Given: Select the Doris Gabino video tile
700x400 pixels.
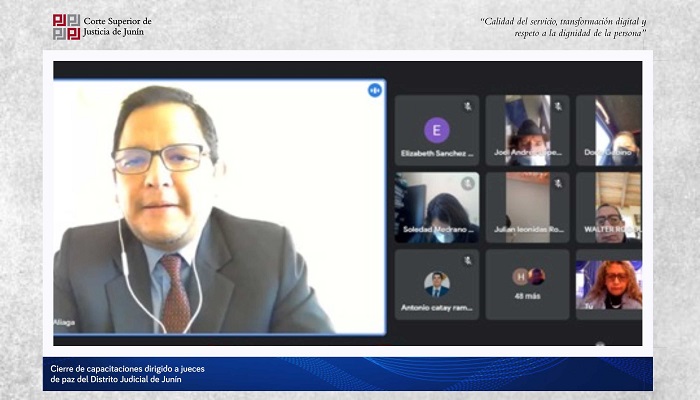Looking at the screenshot, I should (x=609, y=130).
